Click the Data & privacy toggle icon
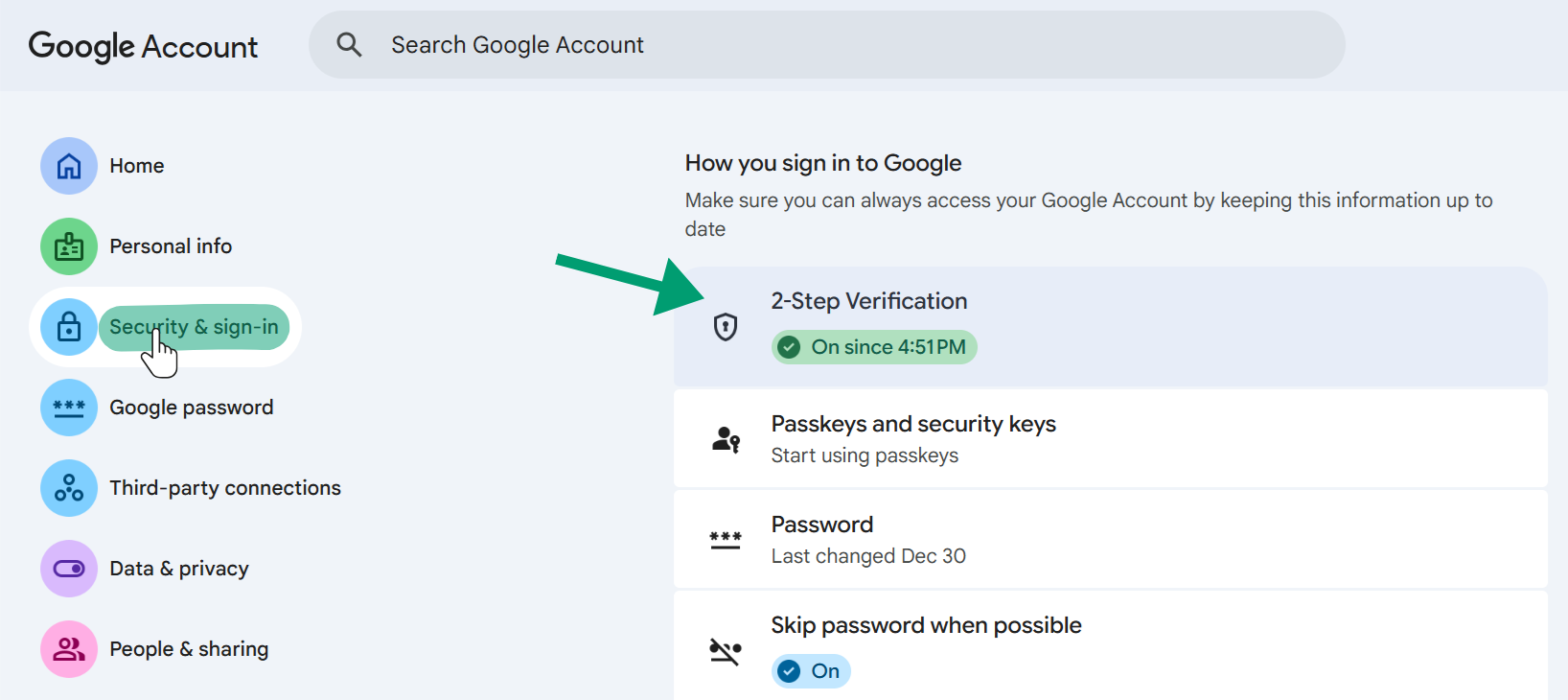The width and height of the screenshot is (1568, 700). coord(69,569)
